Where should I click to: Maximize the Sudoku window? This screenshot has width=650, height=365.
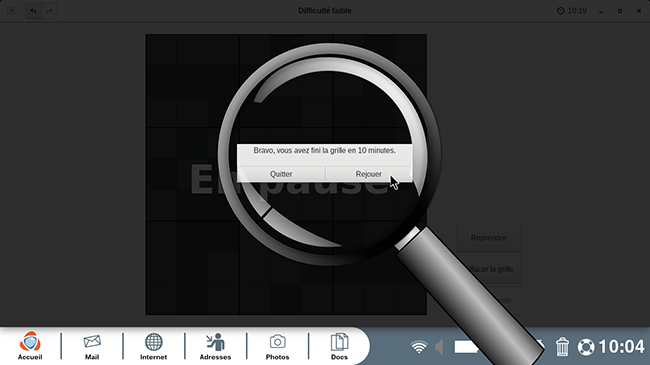coord(620,11)
